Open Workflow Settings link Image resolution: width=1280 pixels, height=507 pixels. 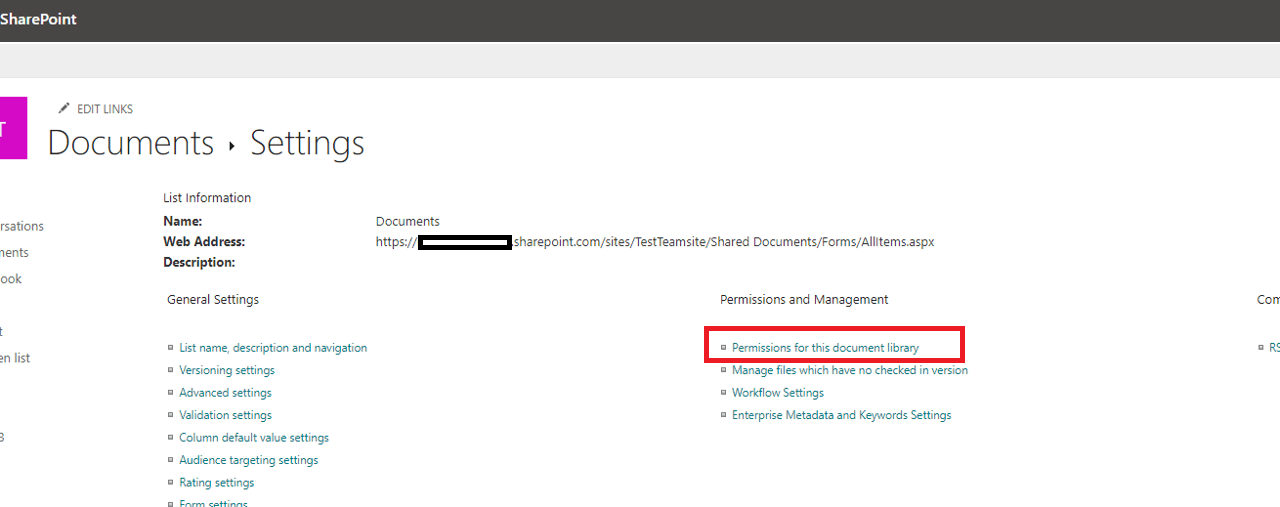pos(778,393)
